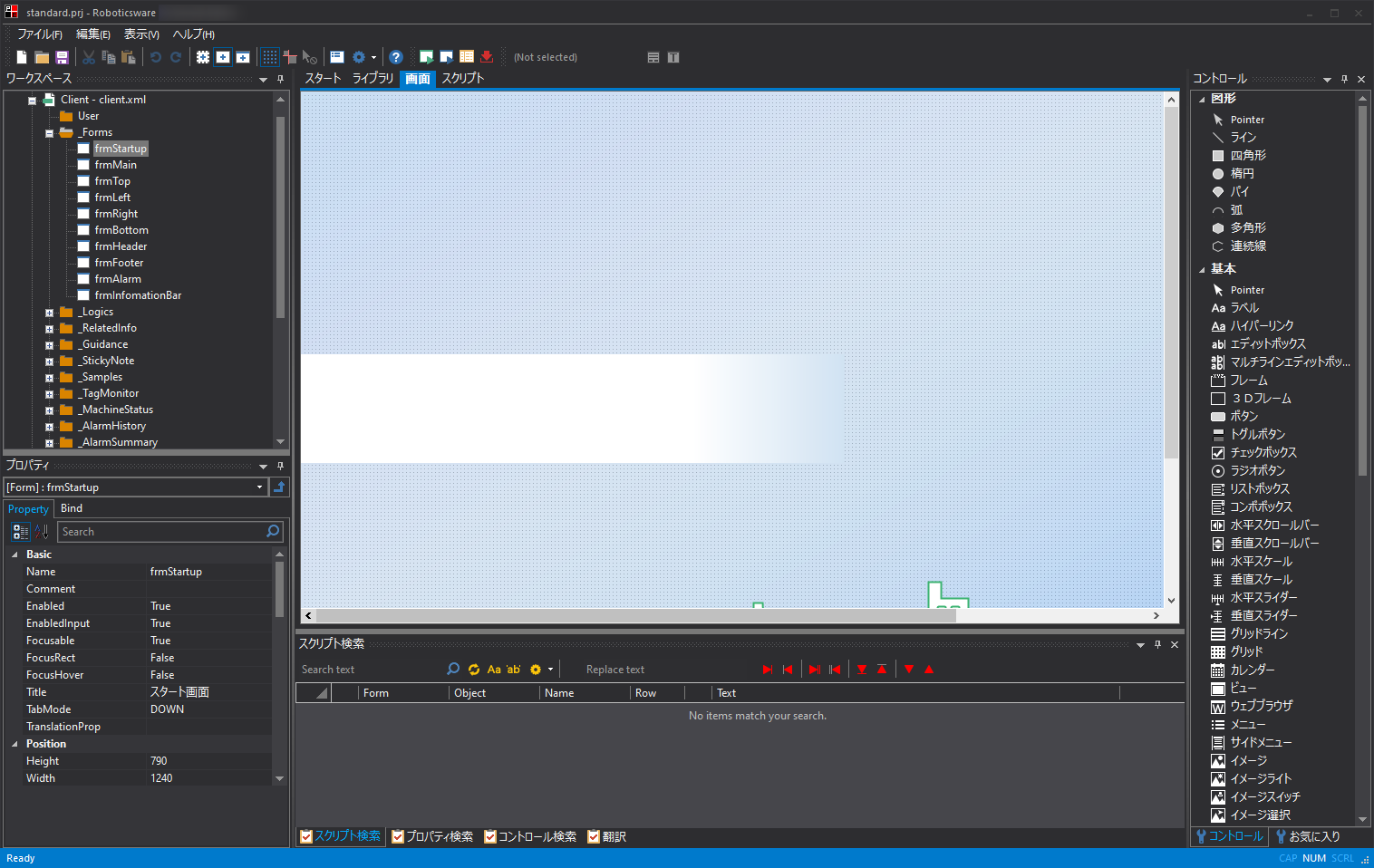
Task: Click the property Search input field
Action: point(161,532)
